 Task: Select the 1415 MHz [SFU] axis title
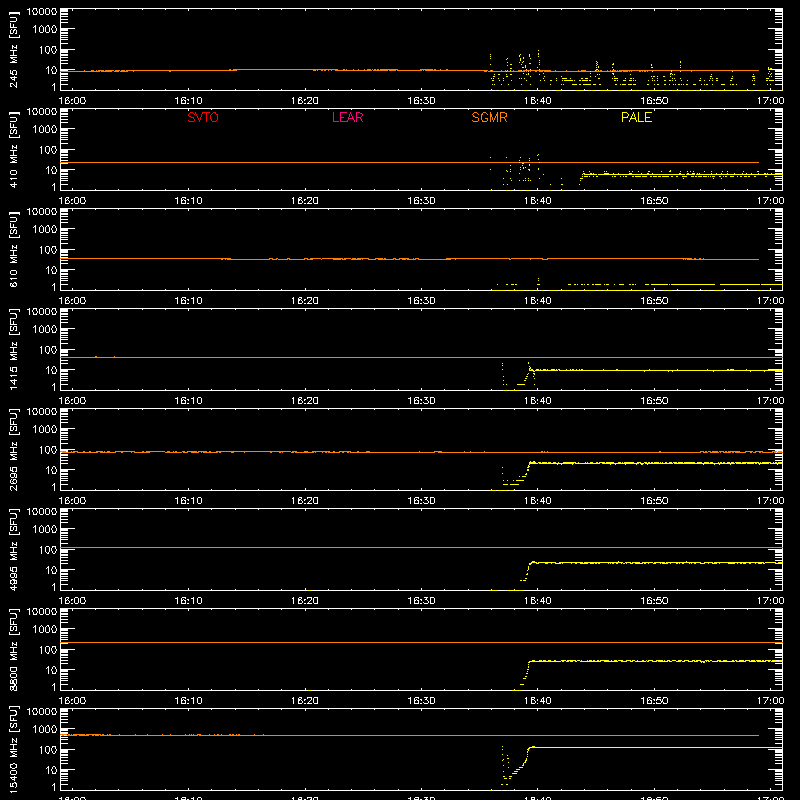click(14, 349)
